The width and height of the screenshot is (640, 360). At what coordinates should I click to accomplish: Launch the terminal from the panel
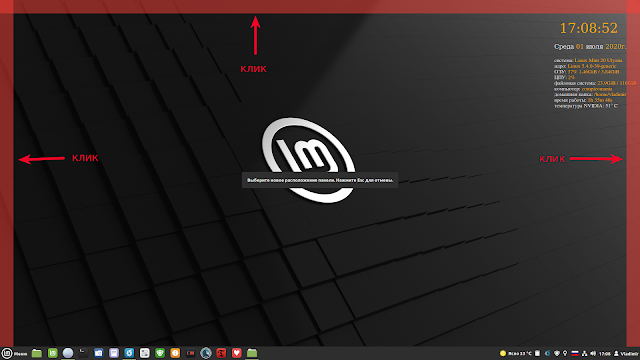pos(83,353)
